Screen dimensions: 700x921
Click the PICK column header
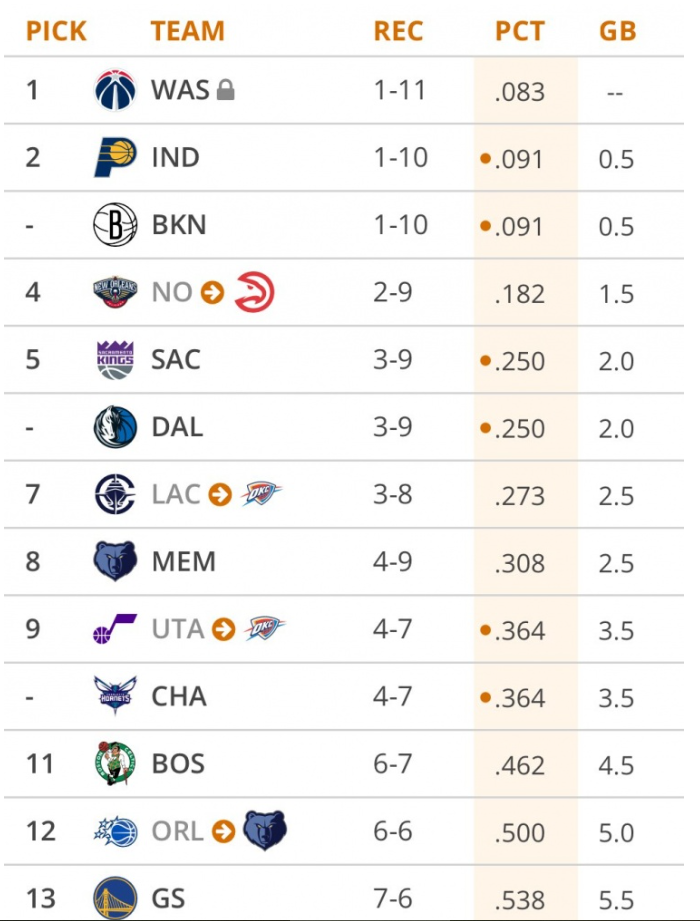(56, 31)
